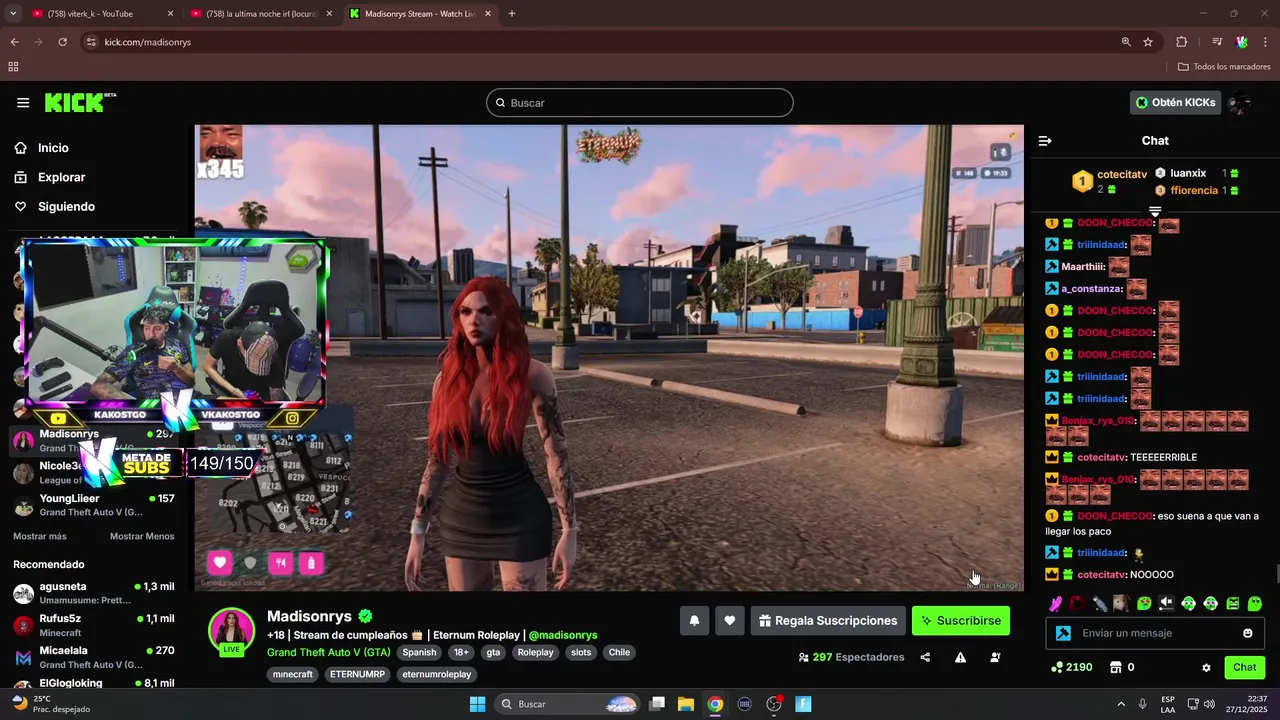
Task: Open the YoungLiieer followed channel
Action: (x=94, y=504)
